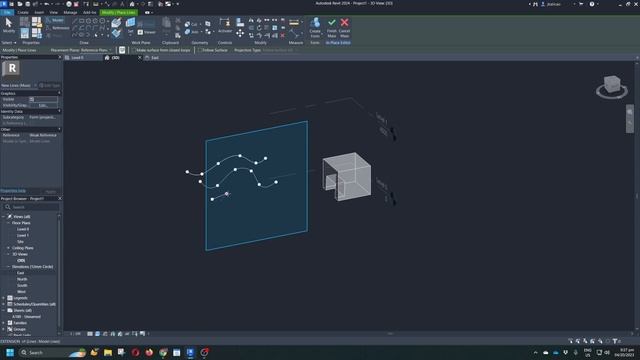Viewport: 640px width, 360px height.
Task: Close the {3D} view tab
Action: point(140,58)
